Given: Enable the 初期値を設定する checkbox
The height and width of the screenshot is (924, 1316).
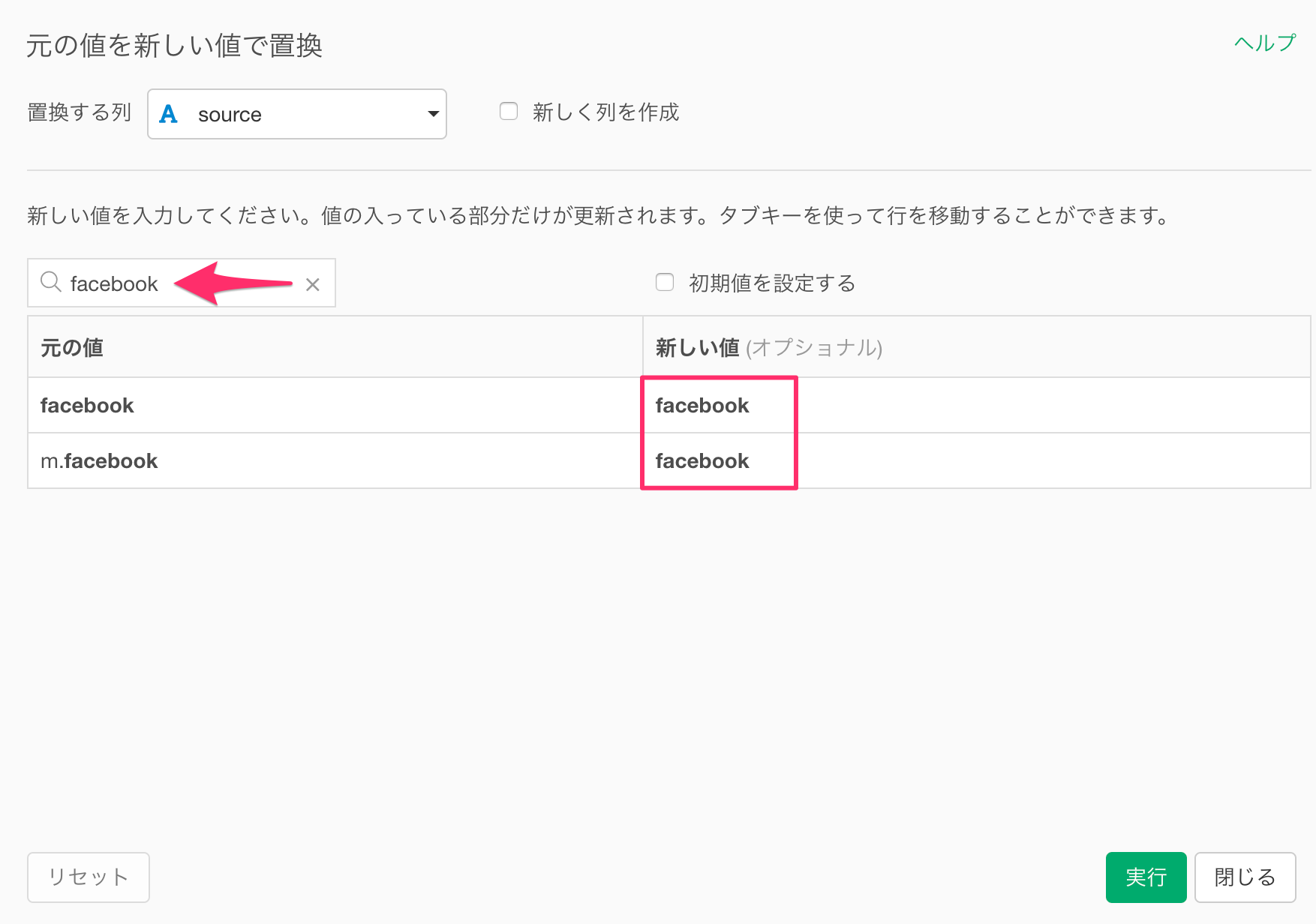Looking at the screenshot, I should click(665, 283).
